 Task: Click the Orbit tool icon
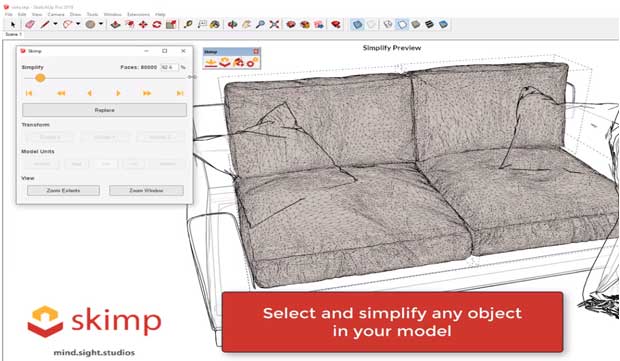(232, 25)
